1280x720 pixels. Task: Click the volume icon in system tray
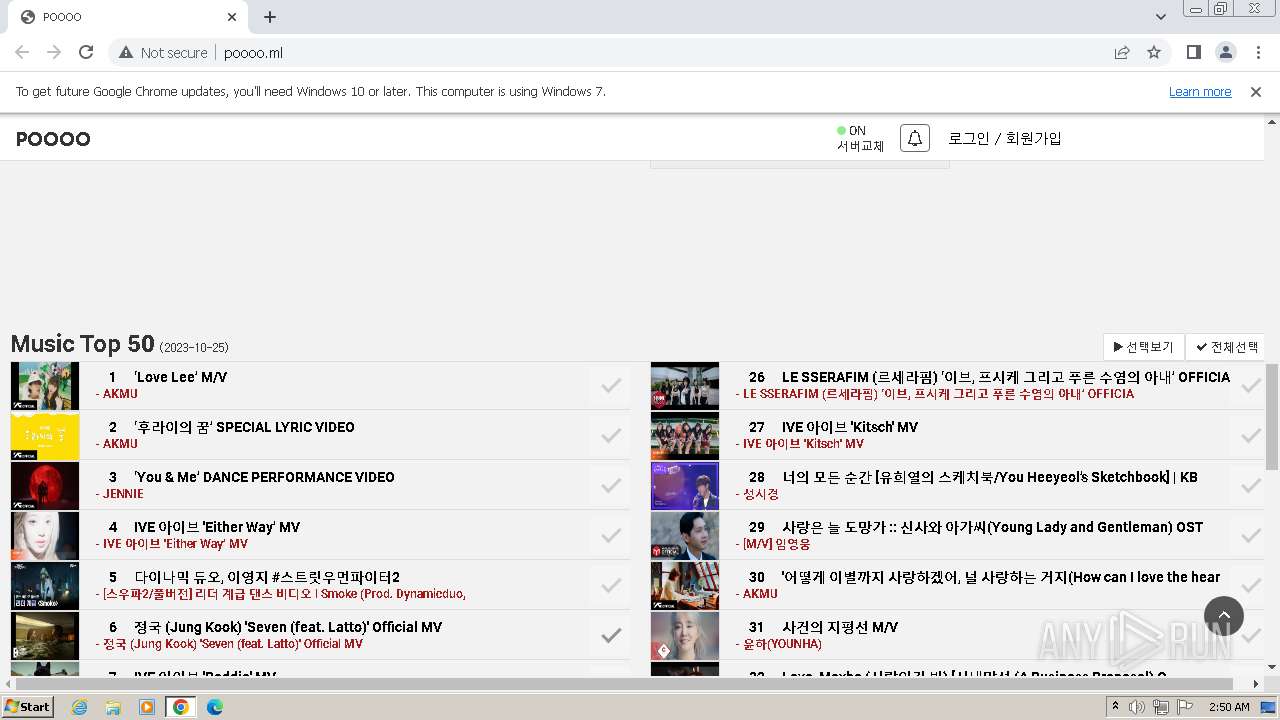(x=1137, y=707)
